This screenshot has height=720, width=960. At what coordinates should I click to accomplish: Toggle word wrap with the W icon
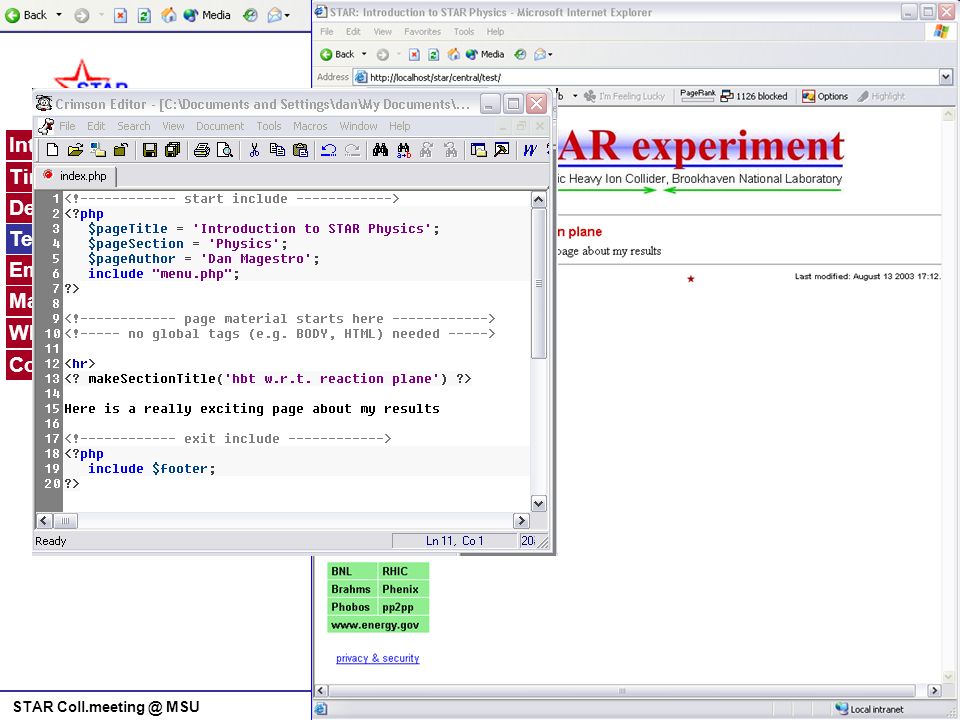tap(530, 149)
